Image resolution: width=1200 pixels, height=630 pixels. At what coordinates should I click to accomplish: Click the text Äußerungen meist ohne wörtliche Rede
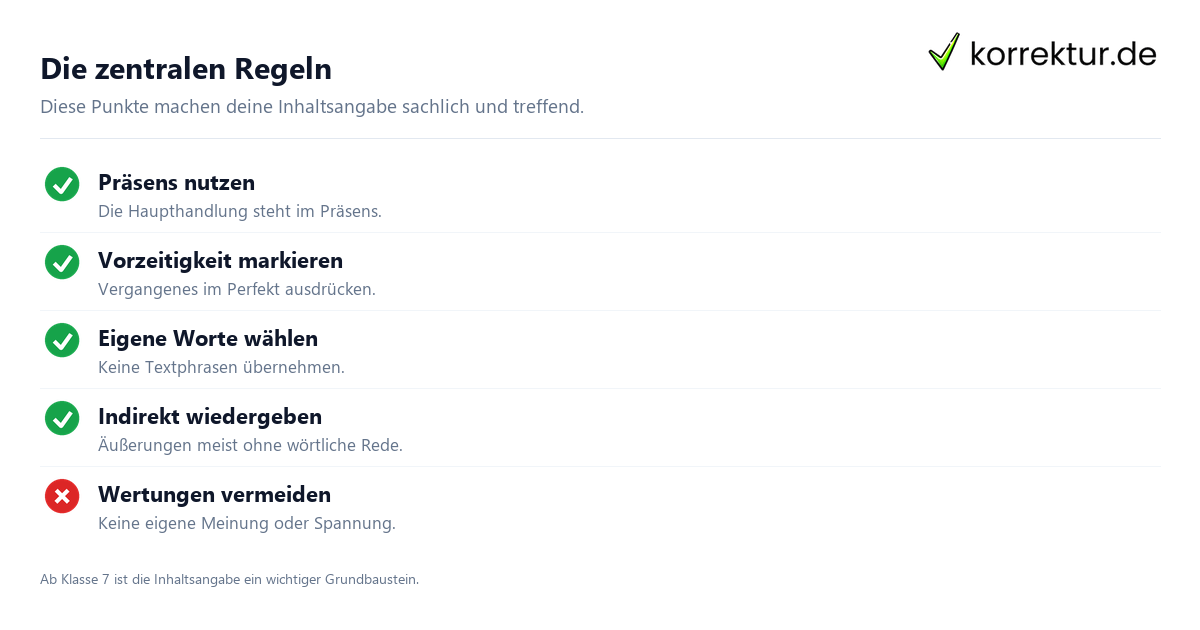[x=250, y=446]
